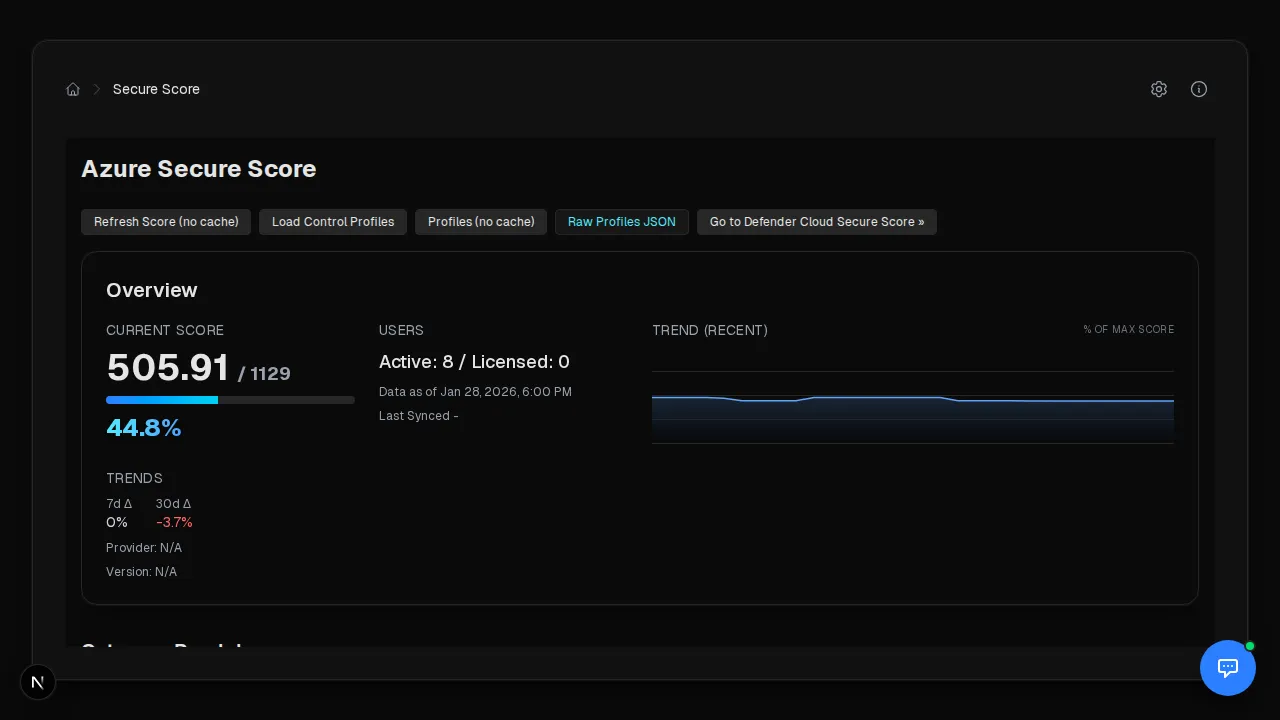This screenshot has height=720, width=1280.
Task: Click the Version: N/A text
Action: pyautogui.click(x=141, y=572)
